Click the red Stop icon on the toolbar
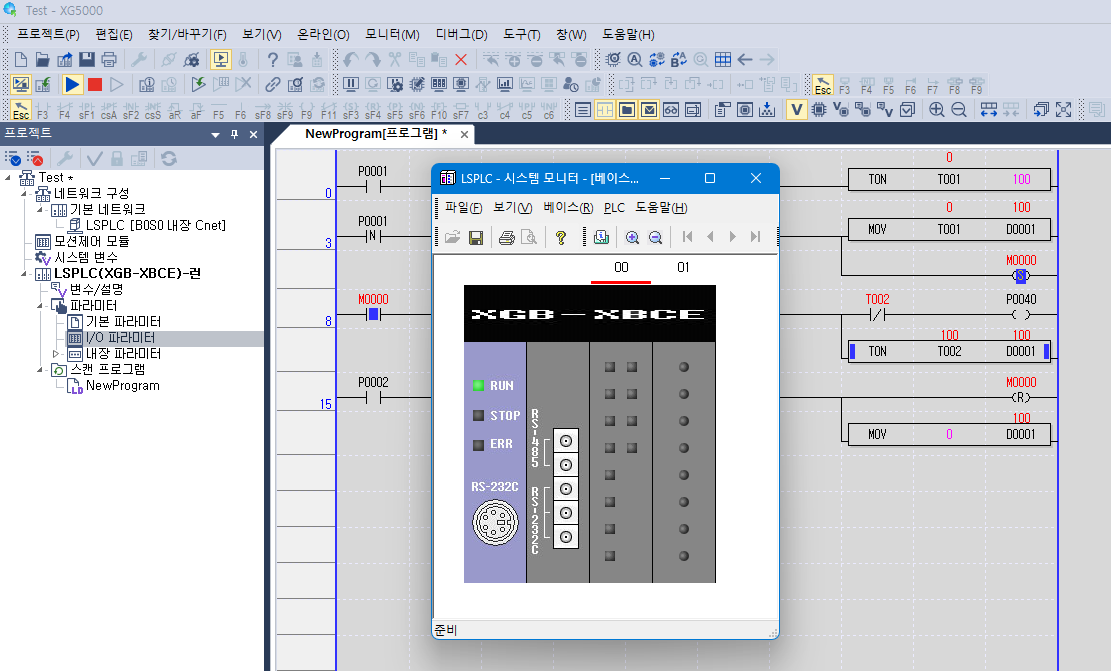1111x671 pixels. tap(93, 84)
